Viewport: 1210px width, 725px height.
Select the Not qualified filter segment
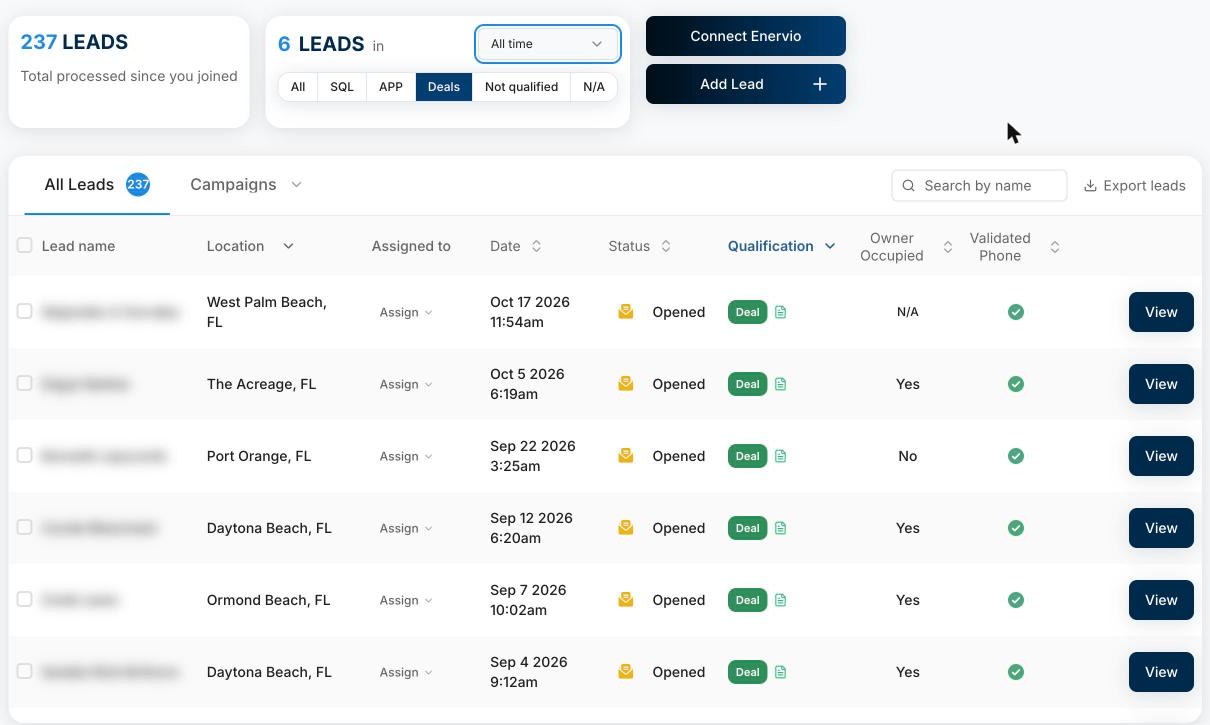click(521, 87)
